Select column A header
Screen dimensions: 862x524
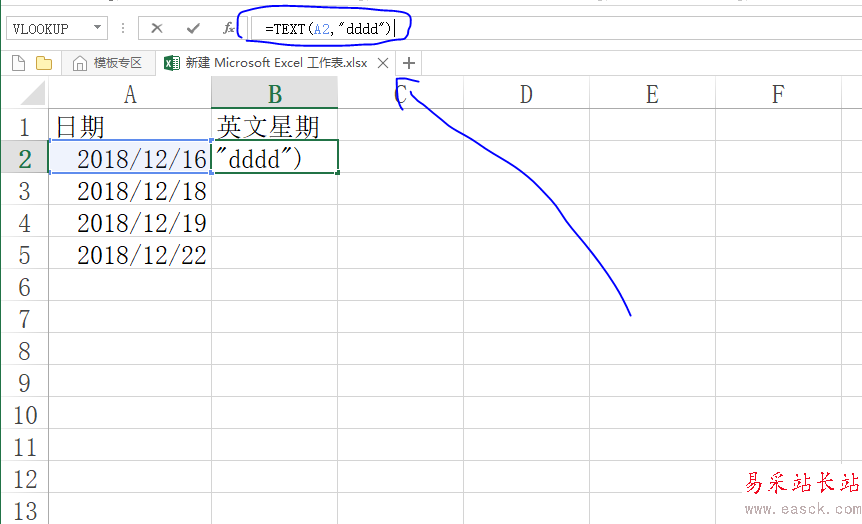(x=130, y=93)
